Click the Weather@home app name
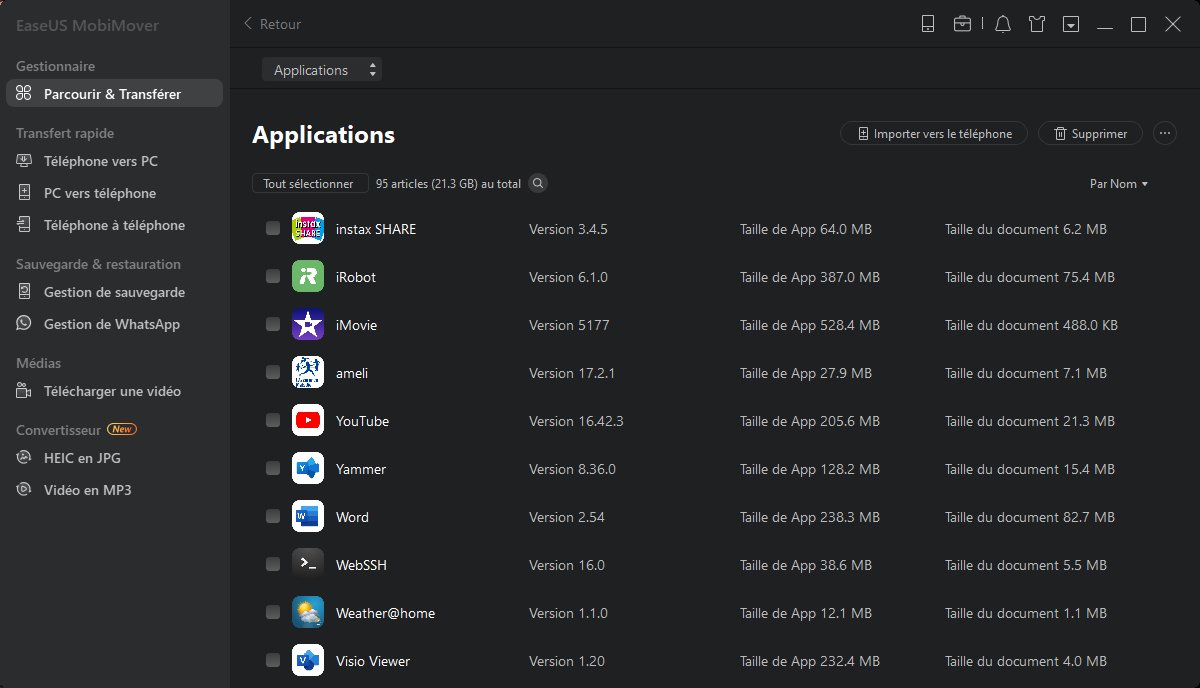The image size is (1200, 688). coord(385,613)
